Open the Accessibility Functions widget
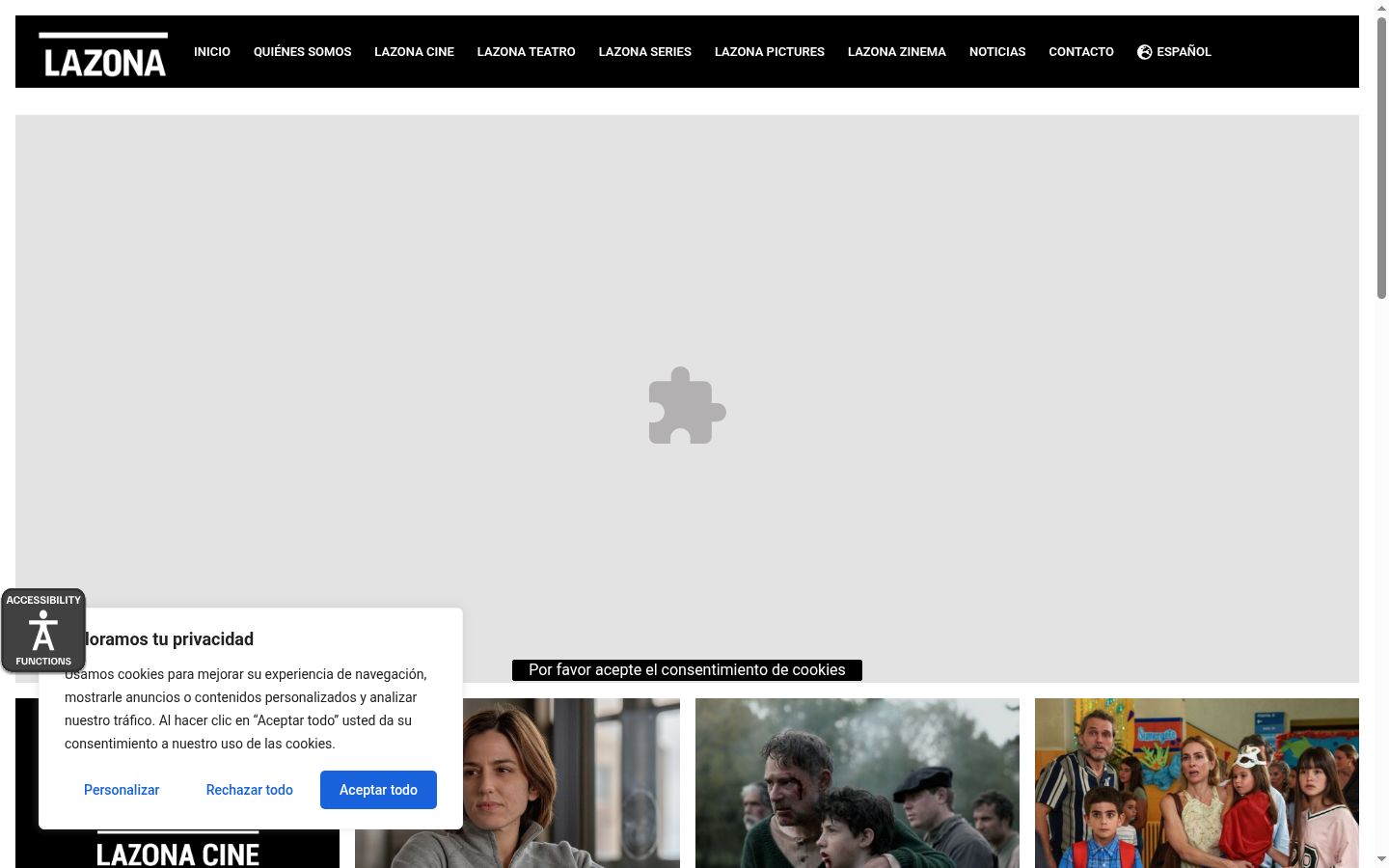Screen dimensions: 1389x868 click(43, 631)
